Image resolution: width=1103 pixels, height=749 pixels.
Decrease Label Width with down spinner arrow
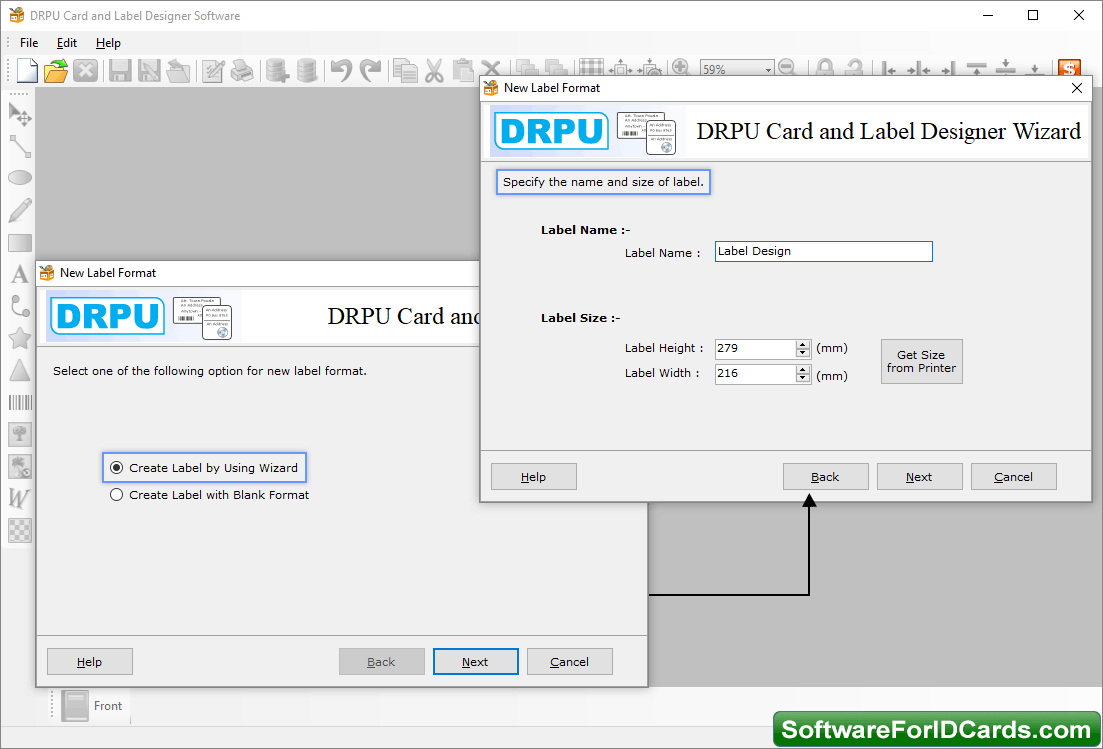click(x=803, y=378)
